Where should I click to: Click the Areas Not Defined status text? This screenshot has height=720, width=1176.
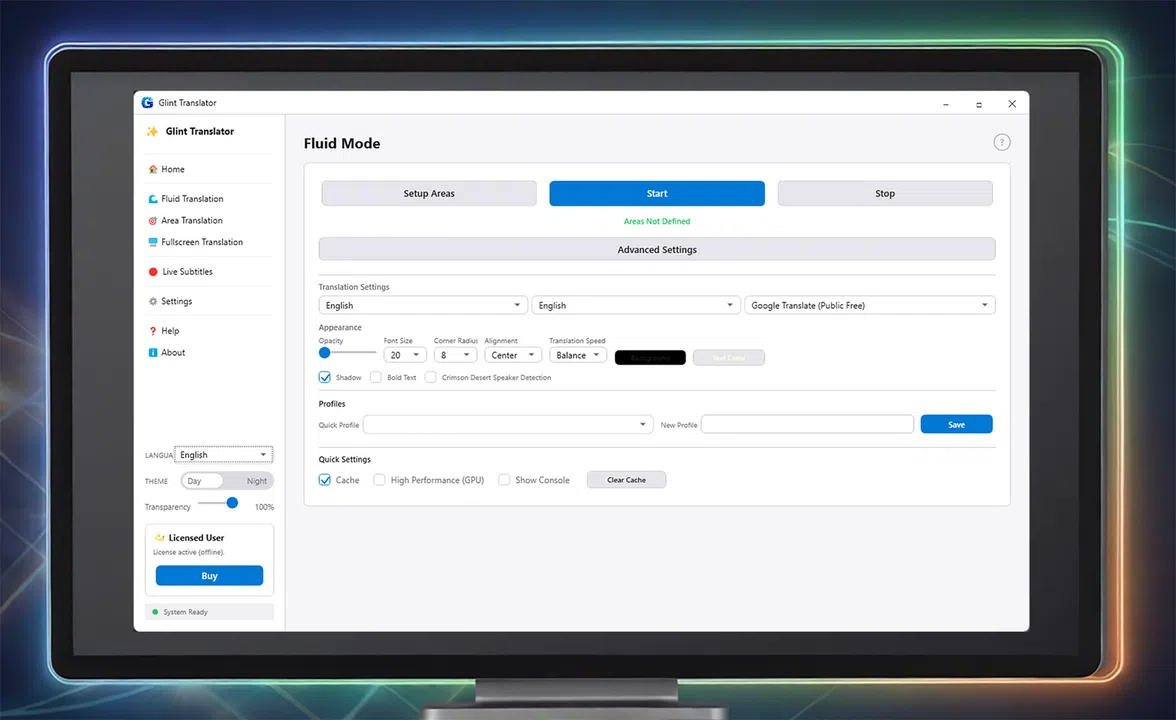click(657, 221)
